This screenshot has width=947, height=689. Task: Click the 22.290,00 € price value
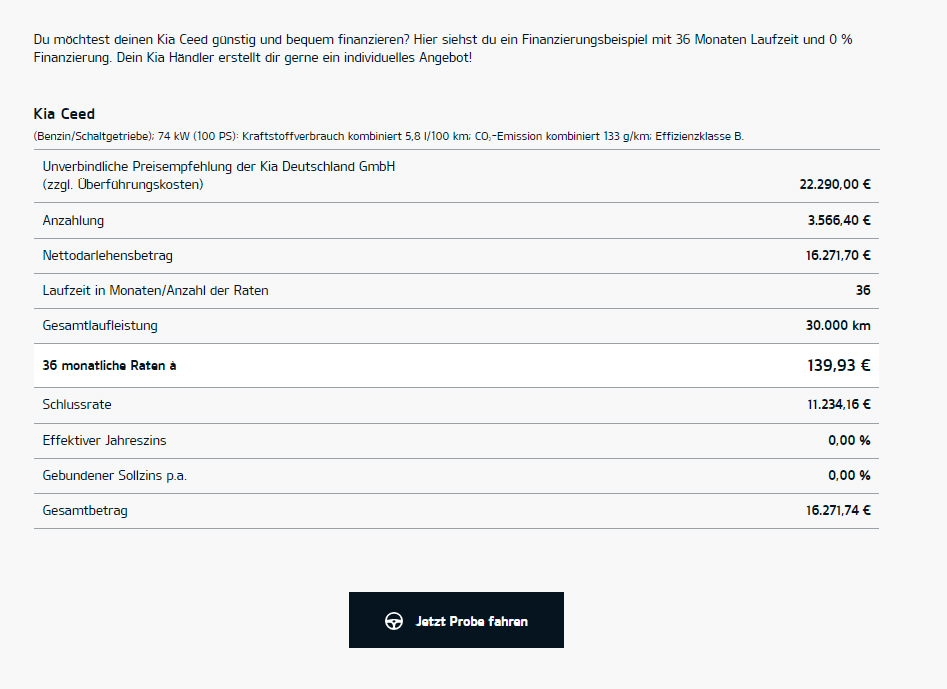point(835,184)
